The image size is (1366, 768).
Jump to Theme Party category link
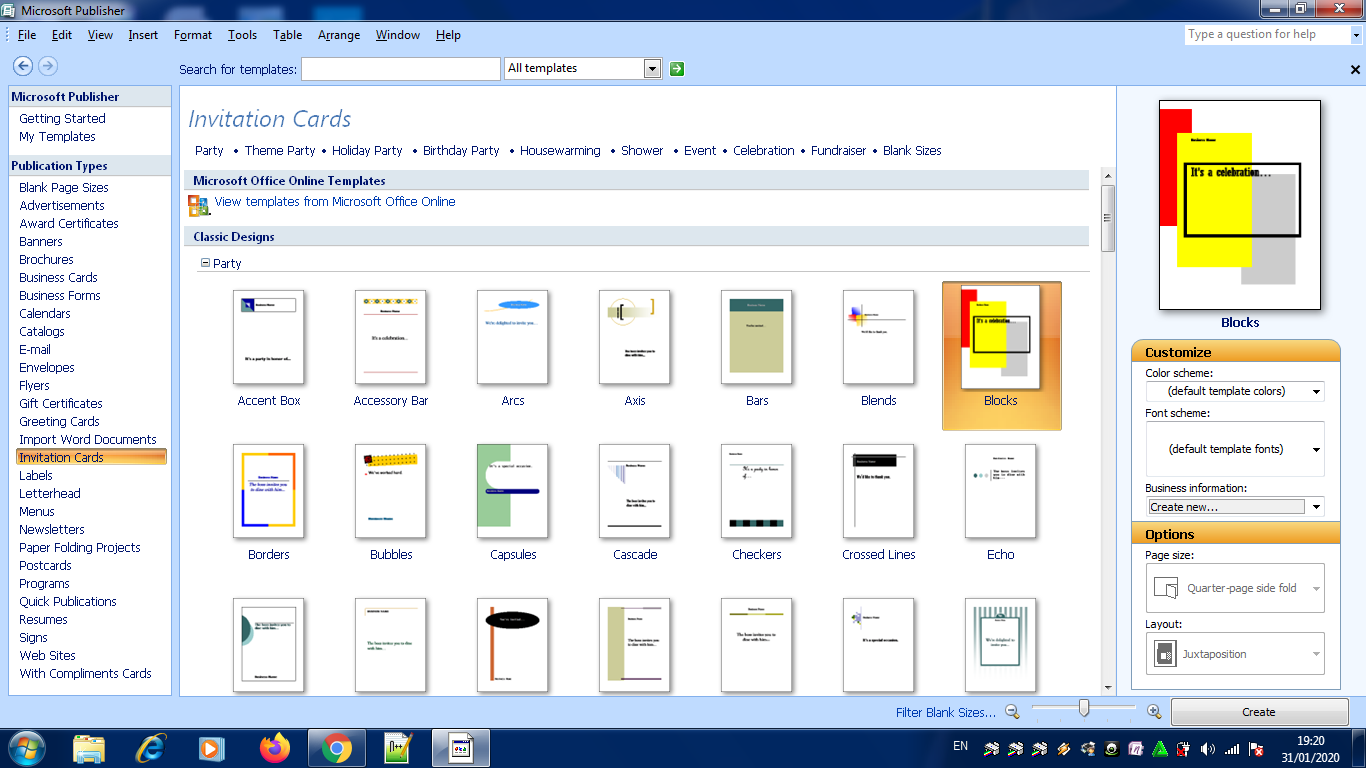pyautogui.click(x=280, y=151)
